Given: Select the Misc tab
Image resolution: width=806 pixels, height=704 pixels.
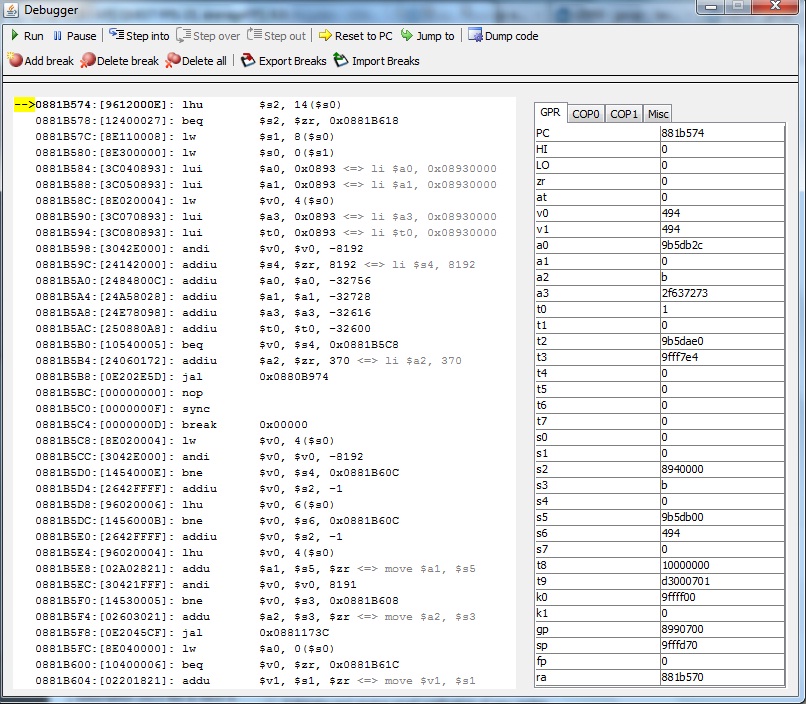Looking at the screenshot, I should coord(657,114).
